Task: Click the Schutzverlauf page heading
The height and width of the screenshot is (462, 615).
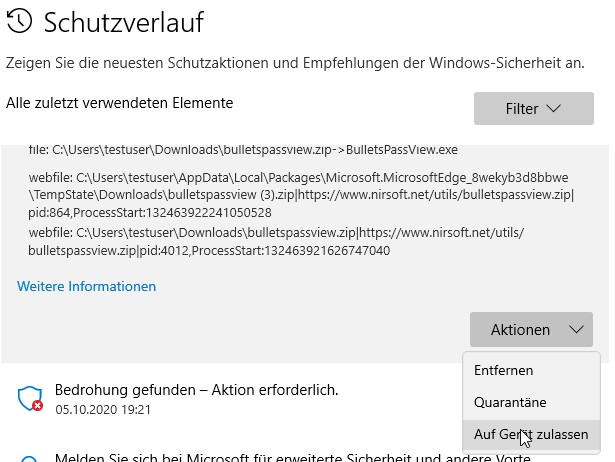Action: click(x=122, y=22)
